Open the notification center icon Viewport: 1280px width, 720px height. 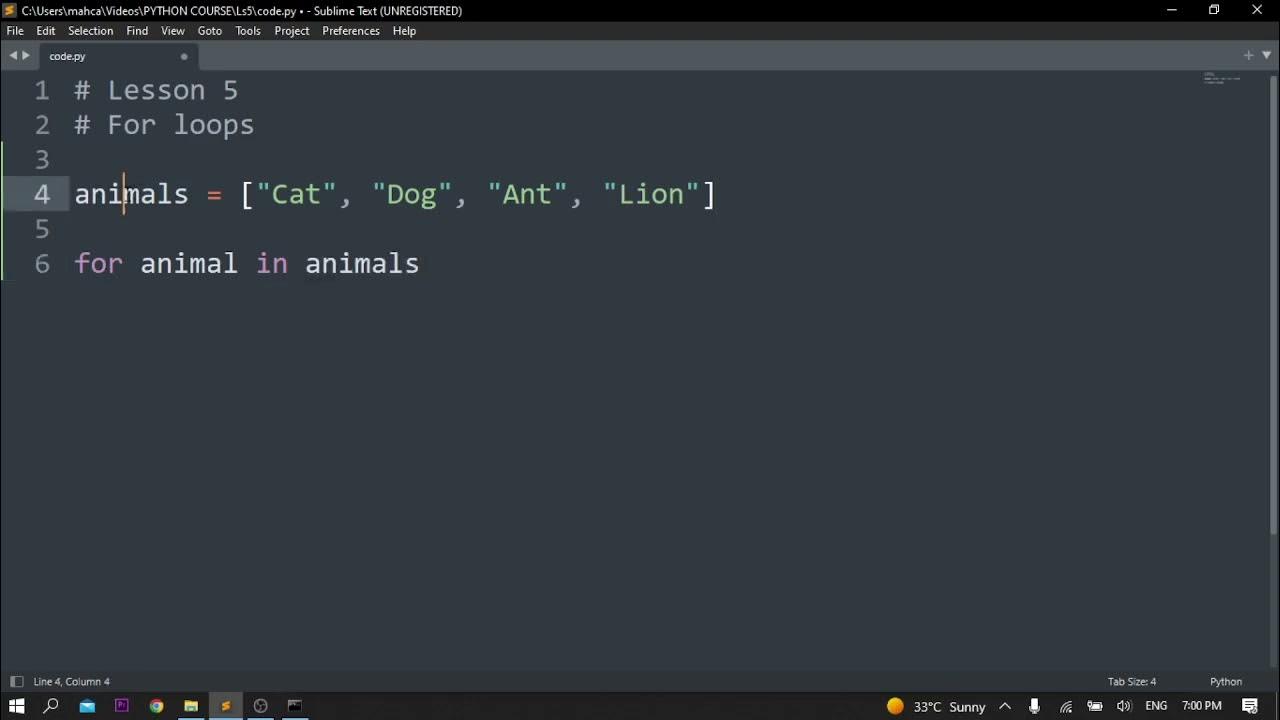click(1250, 706)
